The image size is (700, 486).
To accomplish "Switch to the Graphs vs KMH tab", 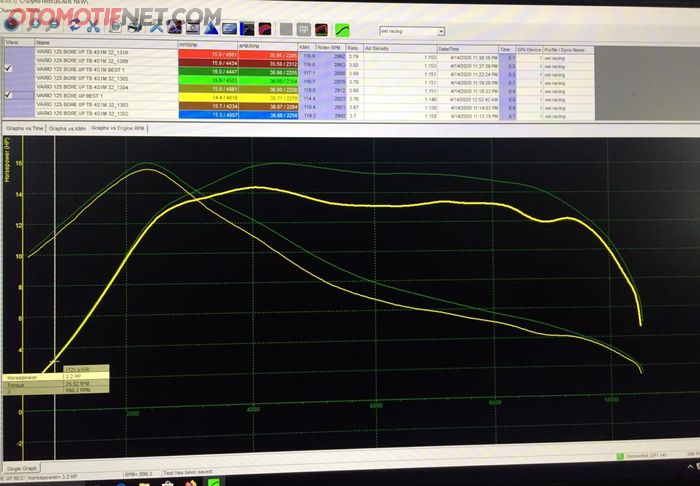I will tap(66, 128).
